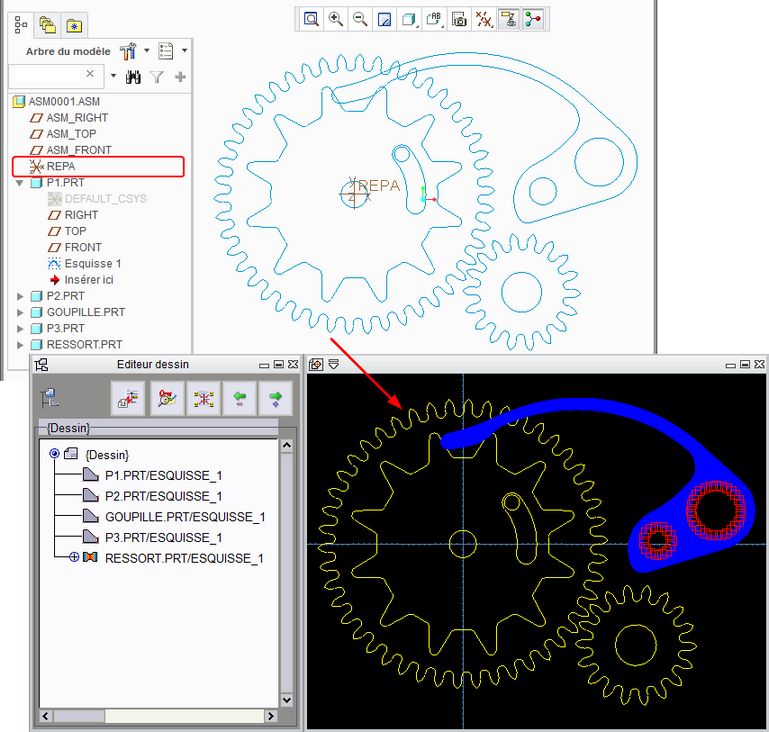Open the view manager camera icon
Image resolution: width=769 pixels, height=732 pixels.
460,20
